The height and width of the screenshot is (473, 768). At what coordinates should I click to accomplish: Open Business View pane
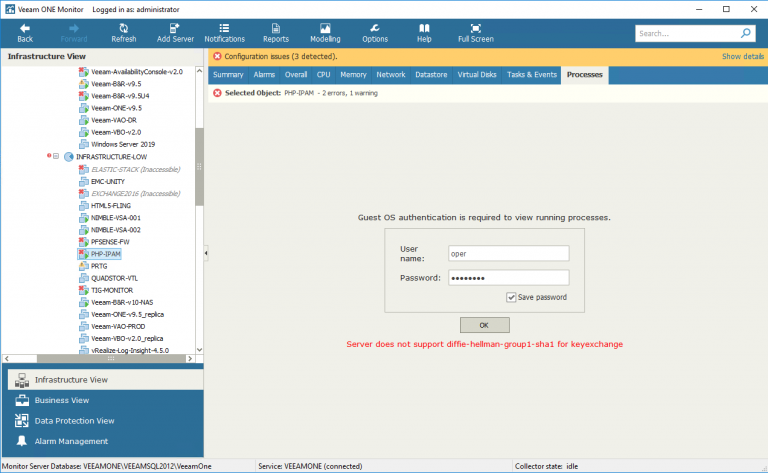pos(105,401)
